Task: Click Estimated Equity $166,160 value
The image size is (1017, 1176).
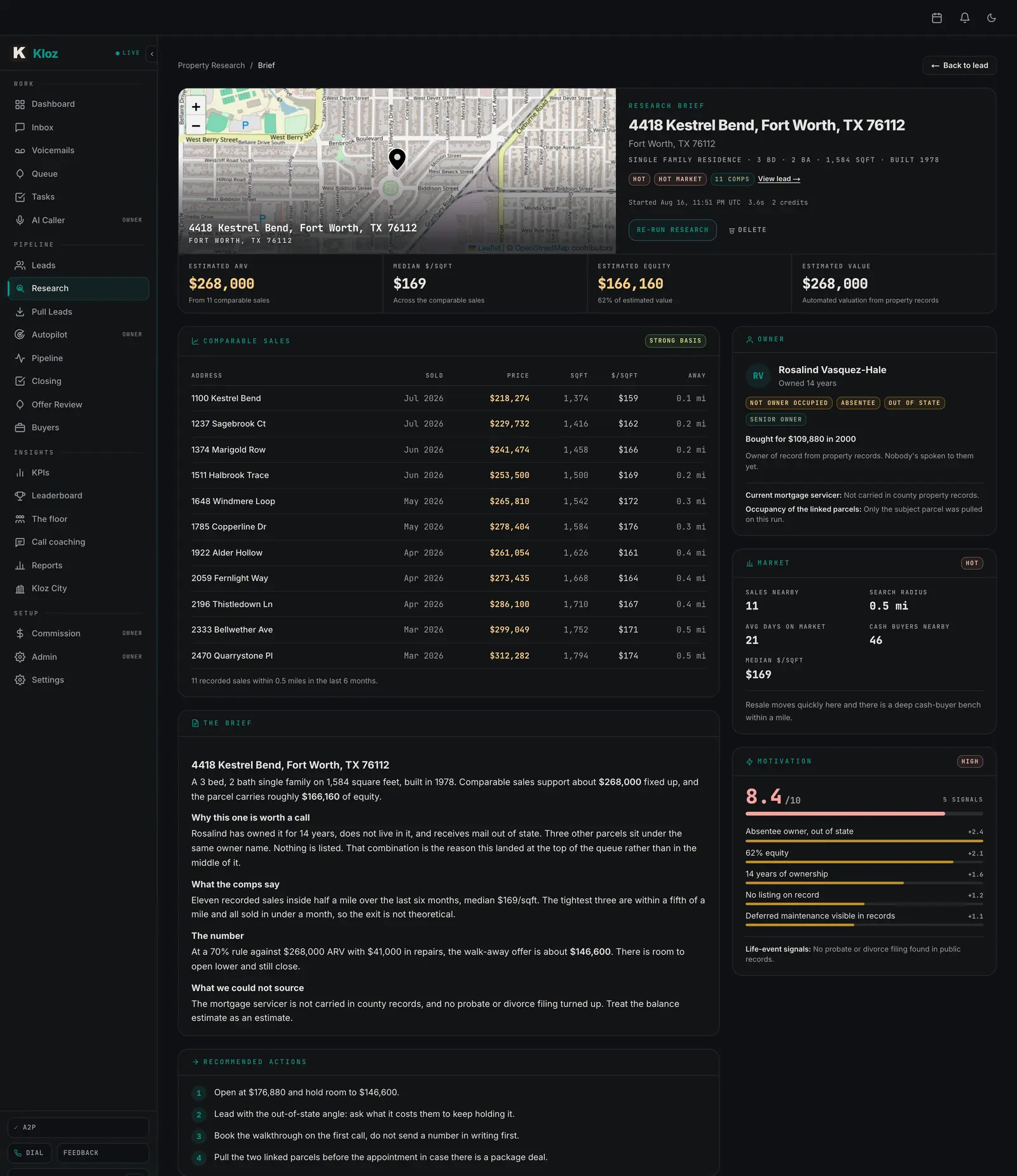Action: click(630, 284)
